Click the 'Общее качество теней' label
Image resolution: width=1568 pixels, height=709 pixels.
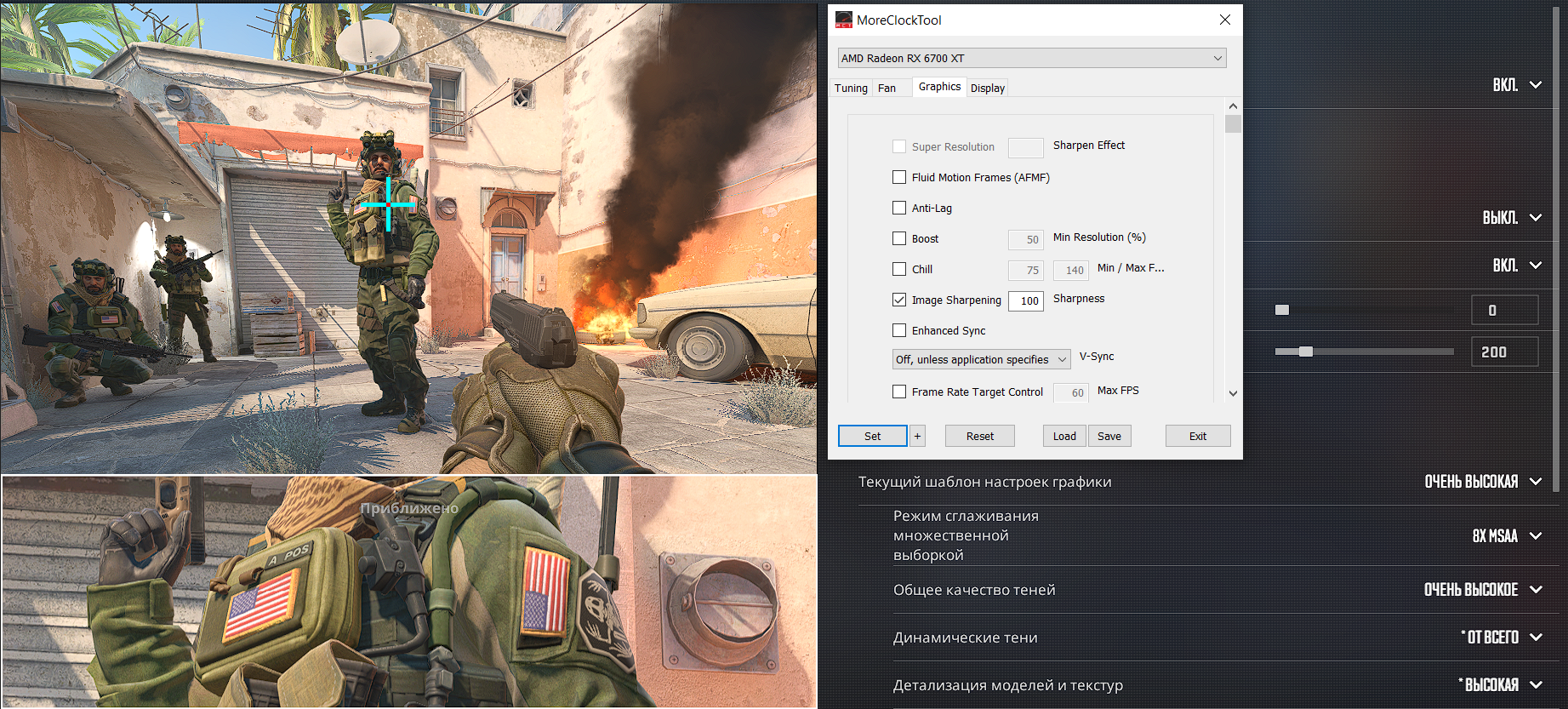[x=974, y=590]
